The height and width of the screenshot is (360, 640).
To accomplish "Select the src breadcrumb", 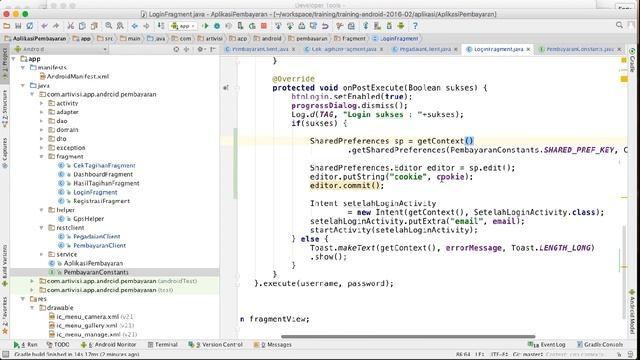I will (x=105, y=38).
